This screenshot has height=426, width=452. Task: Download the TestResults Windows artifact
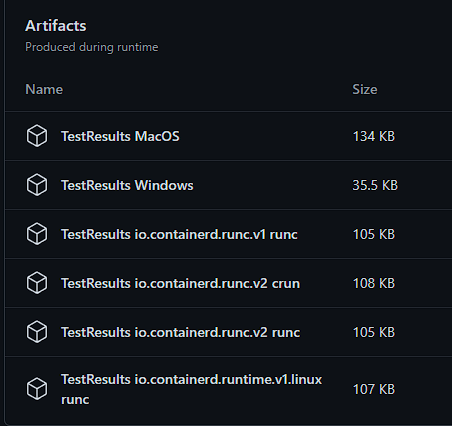(127, 185)
